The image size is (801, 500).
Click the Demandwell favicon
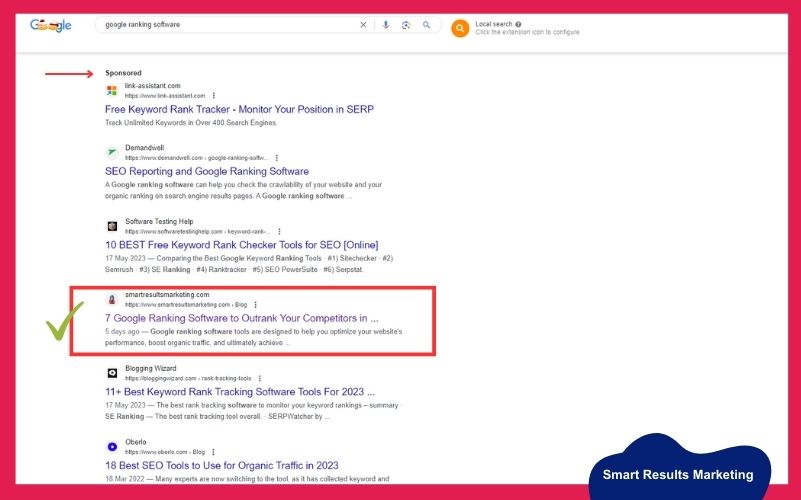[x=112, y=152]
